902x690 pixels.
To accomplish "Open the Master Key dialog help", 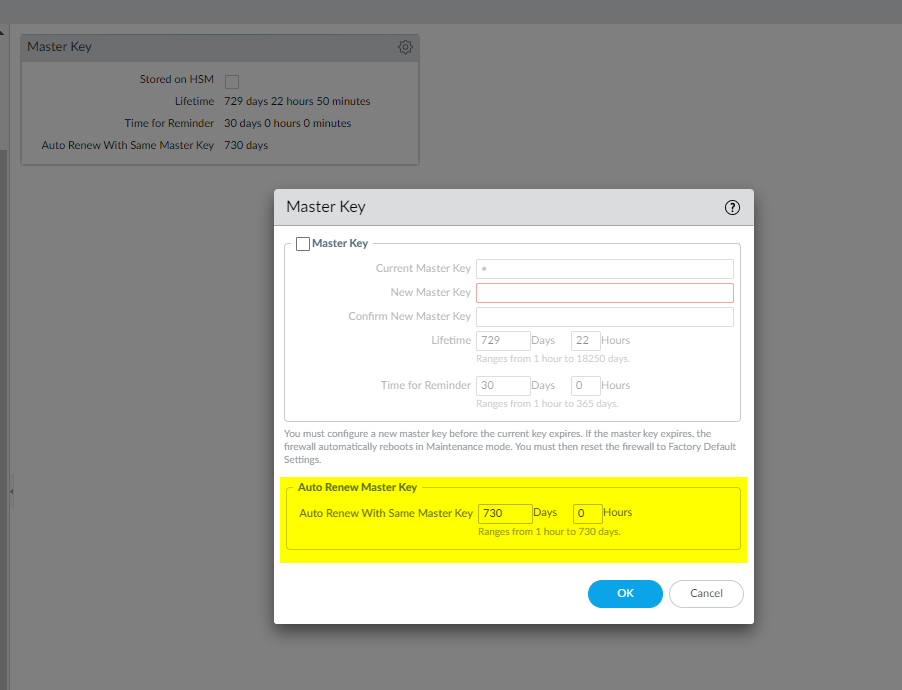I will point(732,208).
